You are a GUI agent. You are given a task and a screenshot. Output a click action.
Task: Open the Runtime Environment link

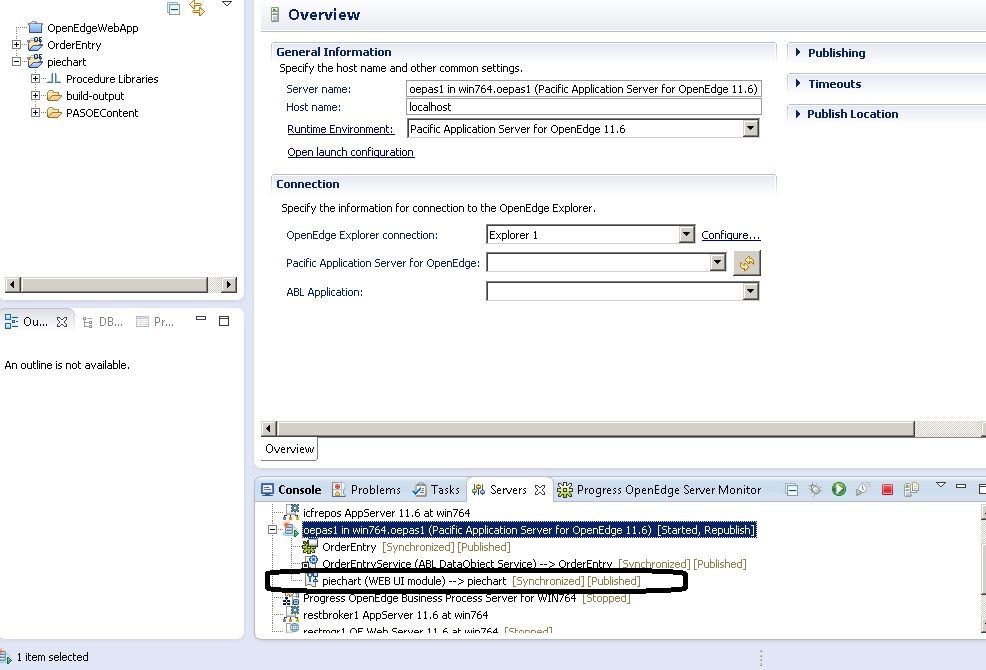click(x=340, y=129)
